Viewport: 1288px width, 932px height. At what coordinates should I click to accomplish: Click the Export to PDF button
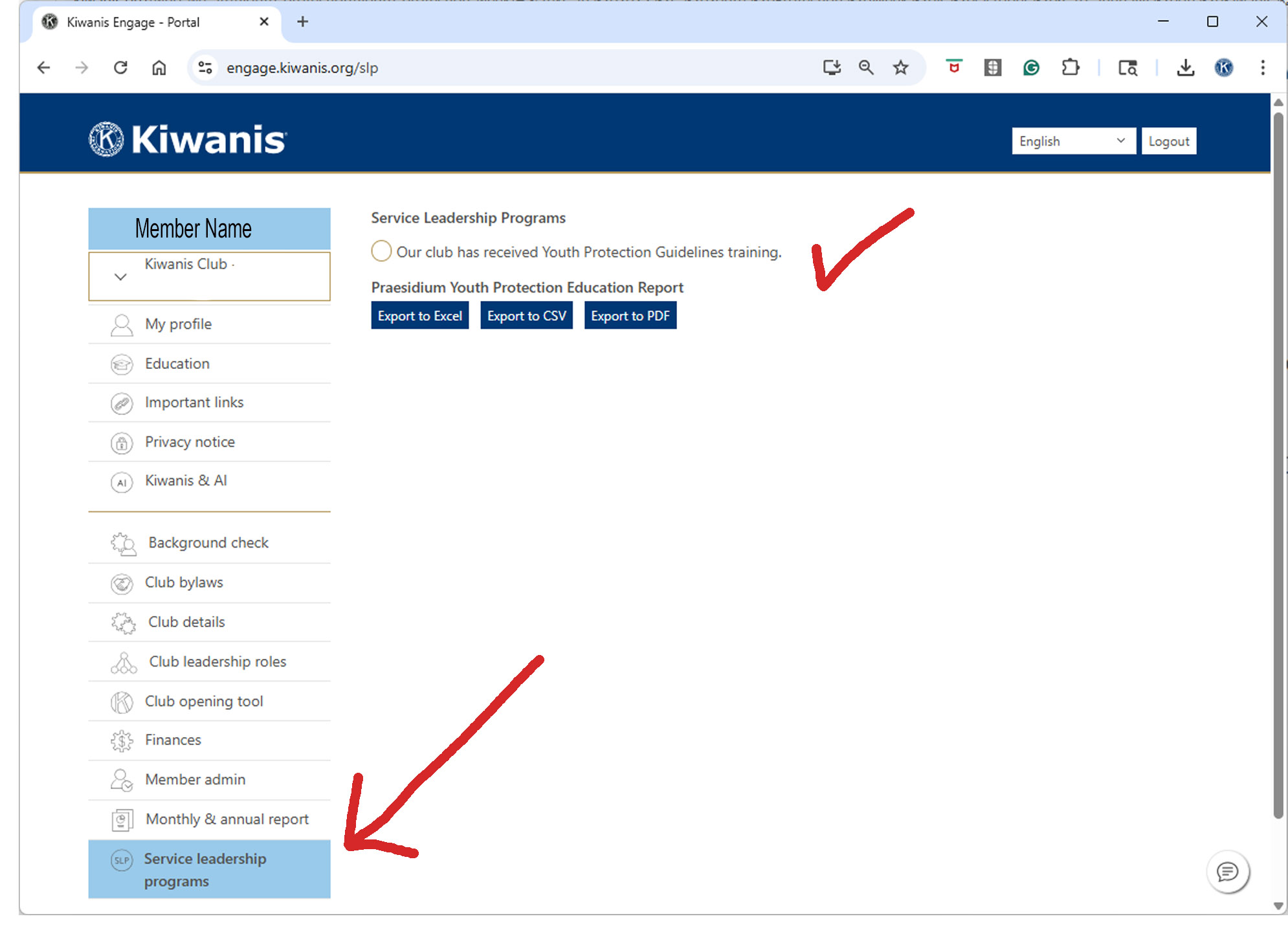click(x=630, y=316)
